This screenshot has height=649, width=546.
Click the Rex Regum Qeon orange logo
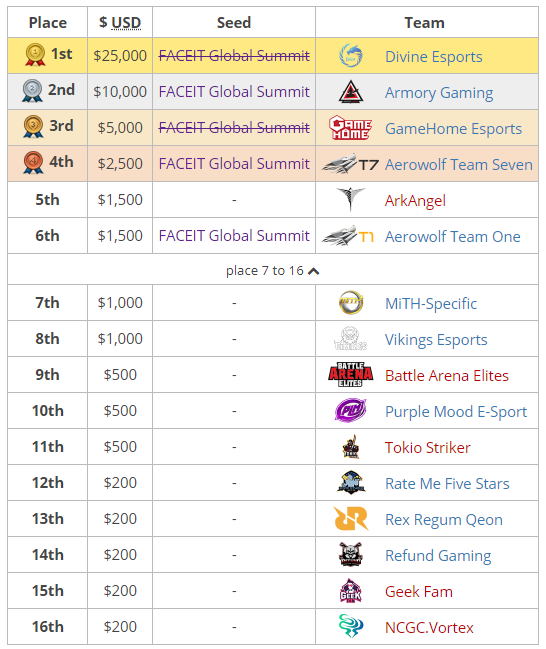click(x=351, y=519)
